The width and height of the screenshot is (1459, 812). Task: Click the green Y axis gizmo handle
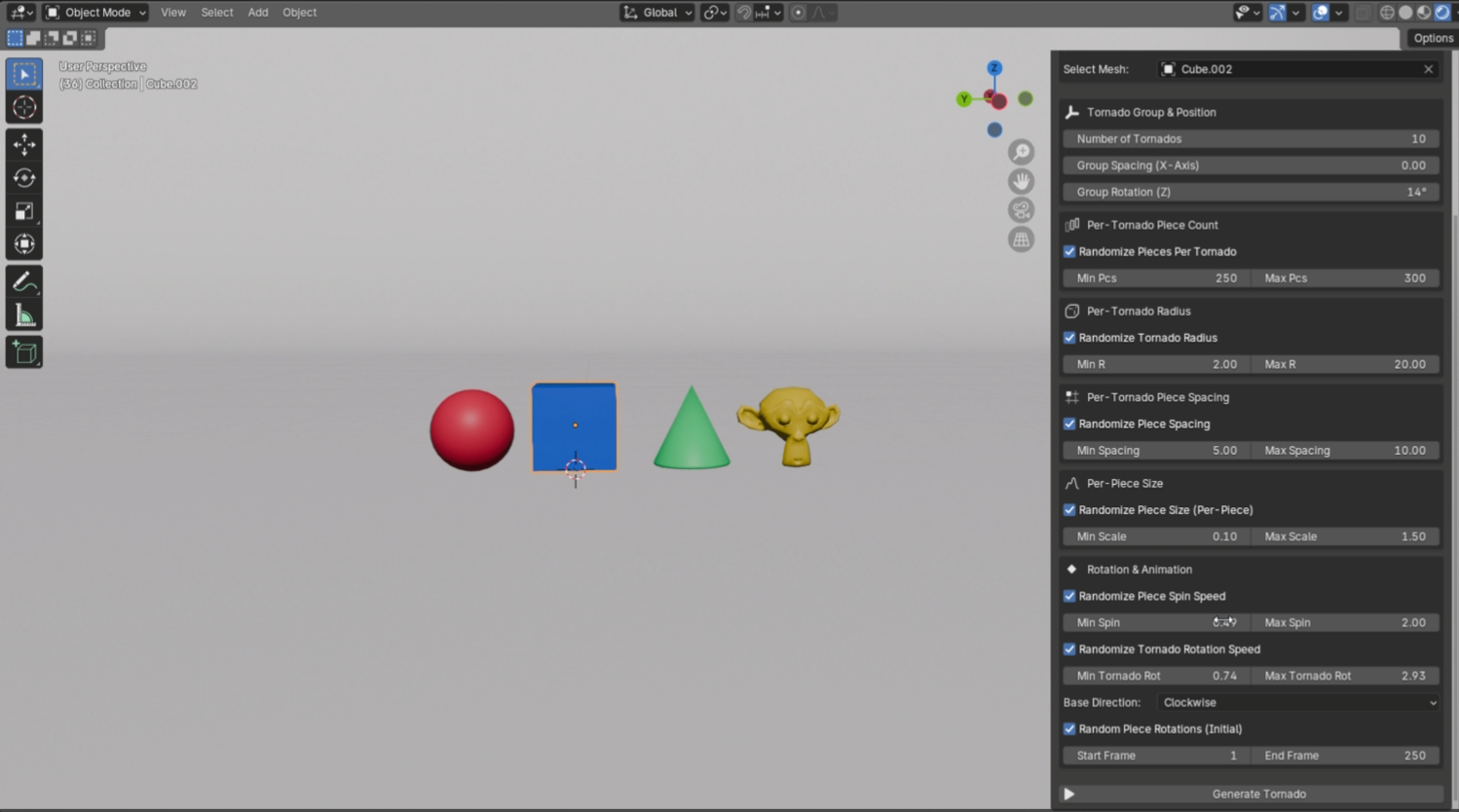point(964,99)
